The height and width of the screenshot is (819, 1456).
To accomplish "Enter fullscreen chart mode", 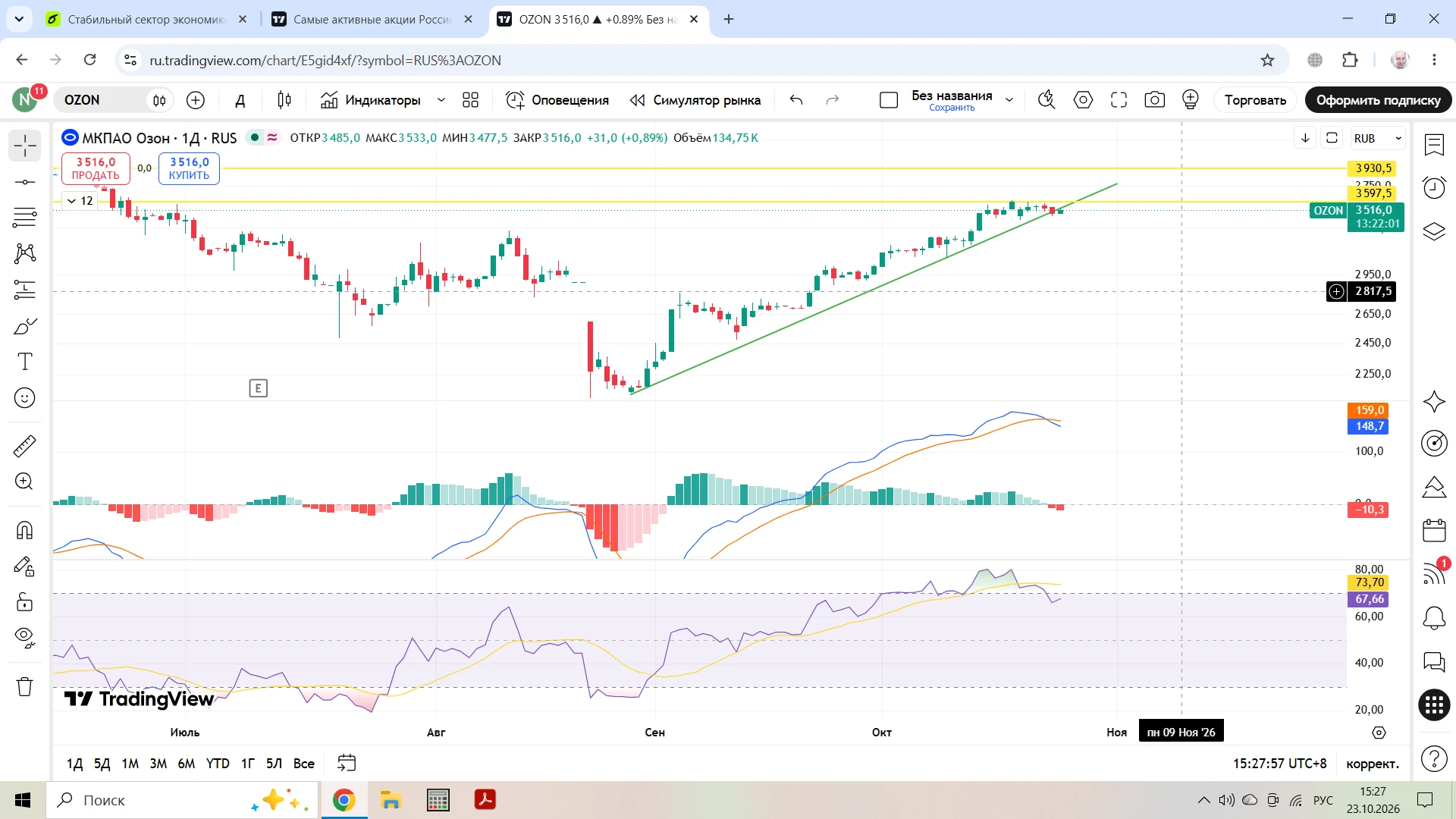I will [x=1119, y=100].
